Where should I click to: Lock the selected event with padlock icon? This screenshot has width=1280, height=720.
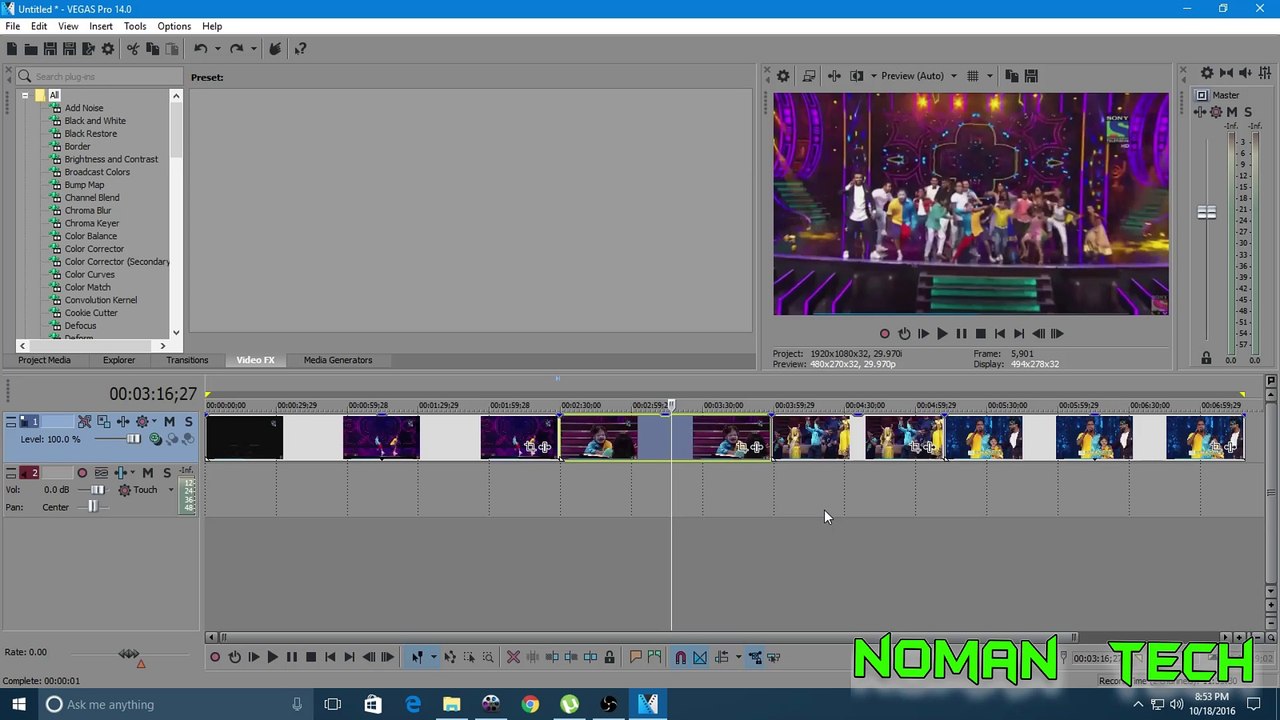pyautogui.click(x=609, y=657)
